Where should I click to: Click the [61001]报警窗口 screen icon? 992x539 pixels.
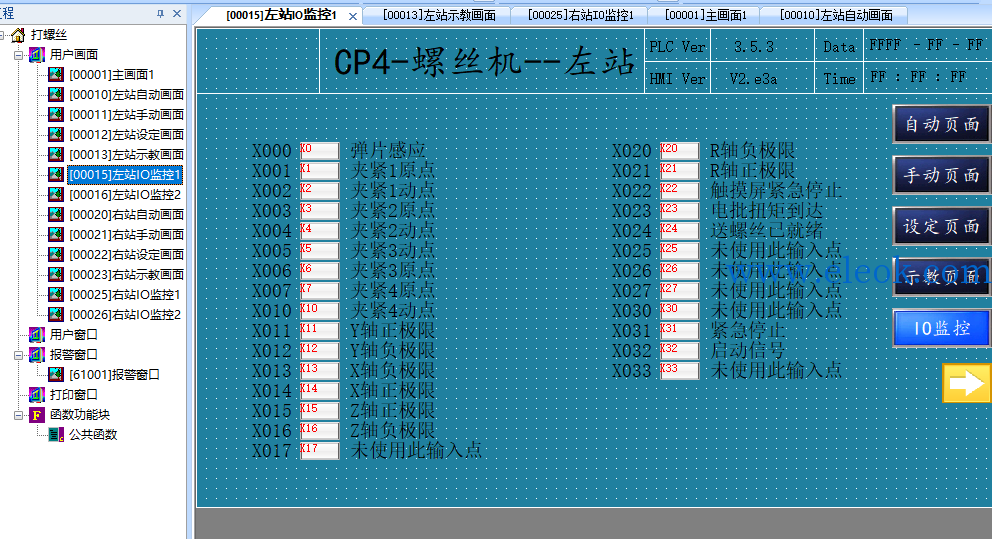pyautogui.click(x=56, y=375)
